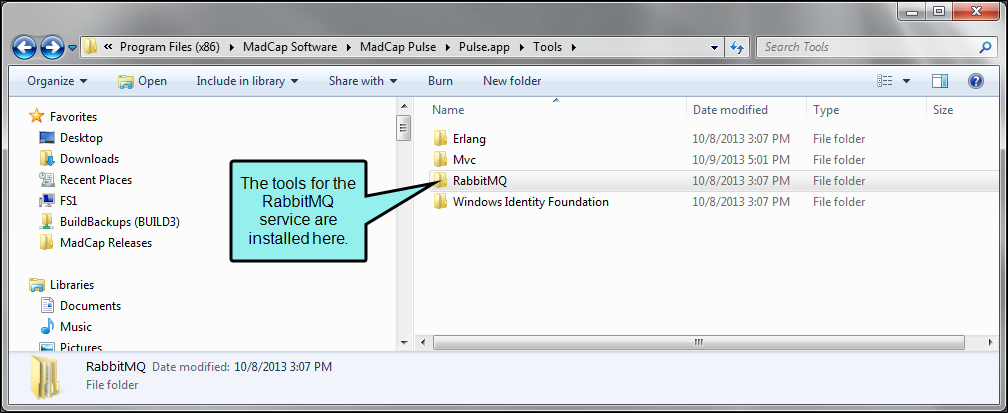Click the folder icon in address bar
This screenshot has width=1008, height=413.
[x=90, y=46]
